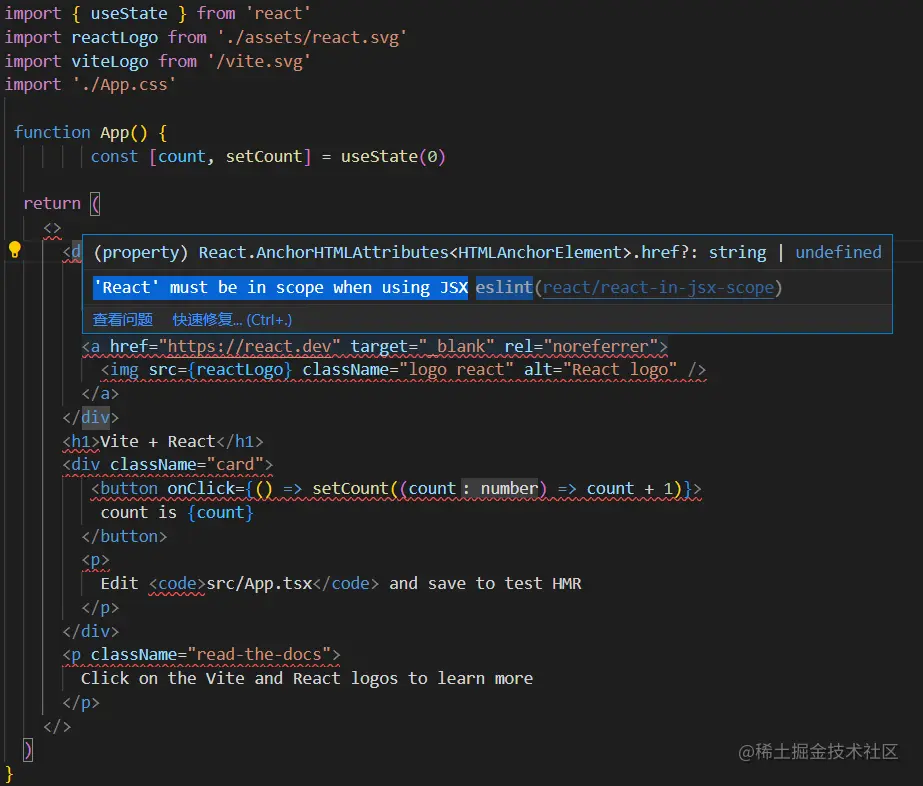Image resolution: width=923 pixels, height=786 pixels.
Task: Click the https://react.dev href value
Action: point(249,346)
